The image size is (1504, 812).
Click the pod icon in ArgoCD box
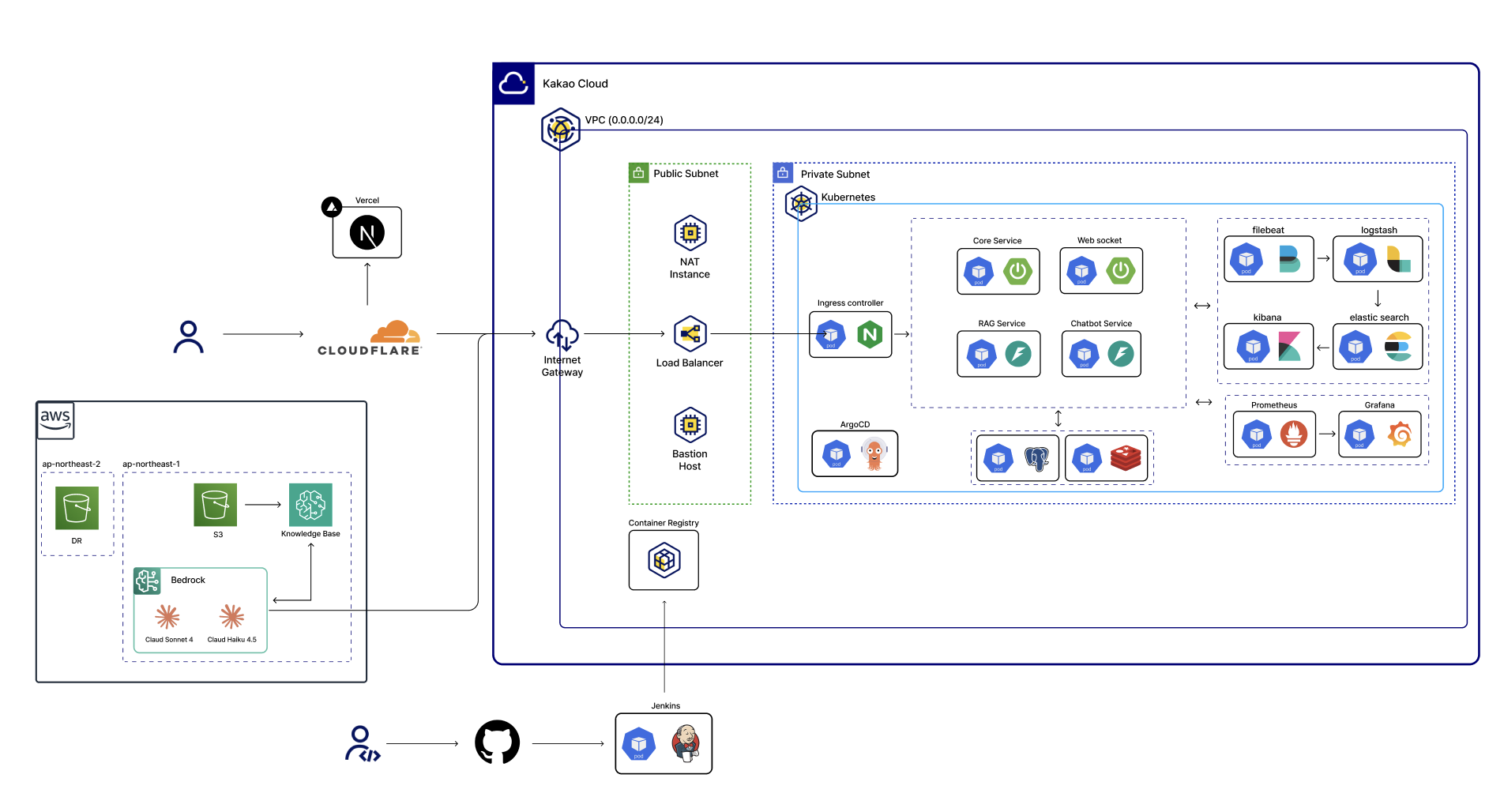click(x=837, y=454)
